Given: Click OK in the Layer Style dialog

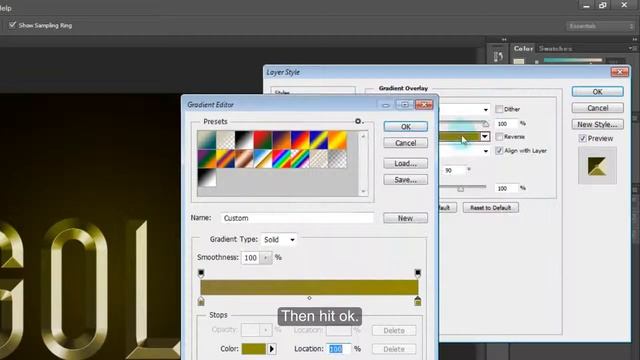Looking at the screenshot, I should click(598, 91).
